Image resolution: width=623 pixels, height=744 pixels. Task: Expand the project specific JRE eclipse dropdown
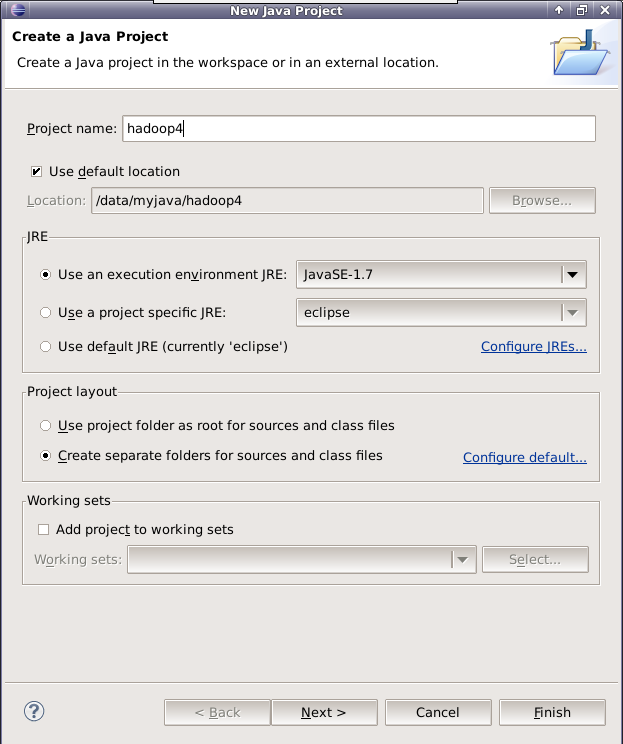coord(572,312)
